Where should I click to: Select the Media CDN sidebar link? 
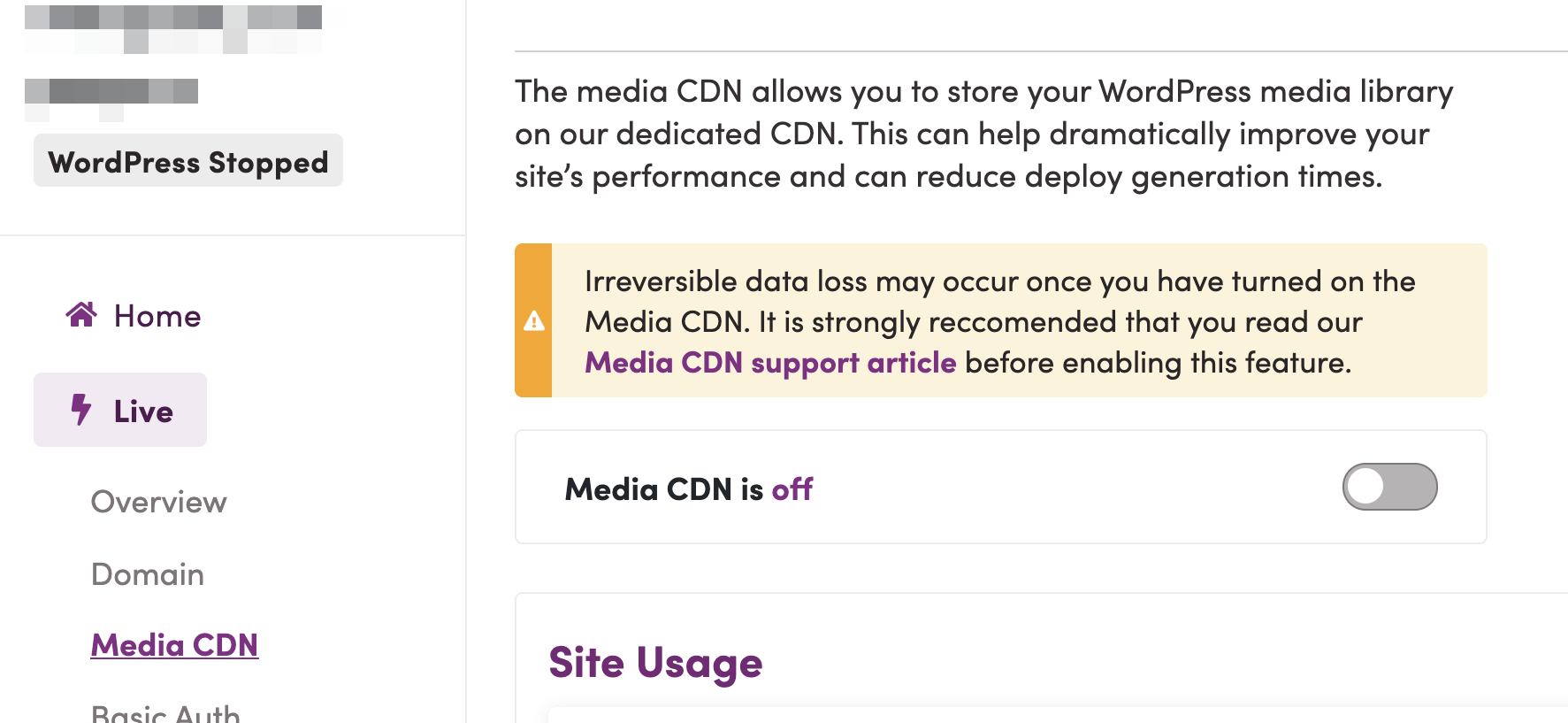click(174, 645)
